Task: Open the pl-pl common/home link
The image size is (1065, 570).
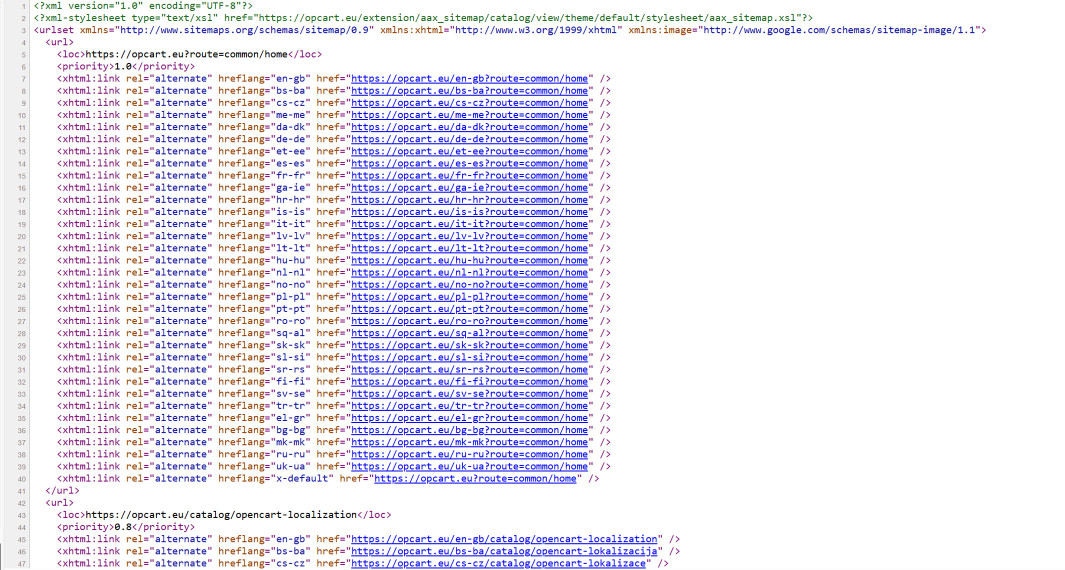Action: click(x=469, y=297)
